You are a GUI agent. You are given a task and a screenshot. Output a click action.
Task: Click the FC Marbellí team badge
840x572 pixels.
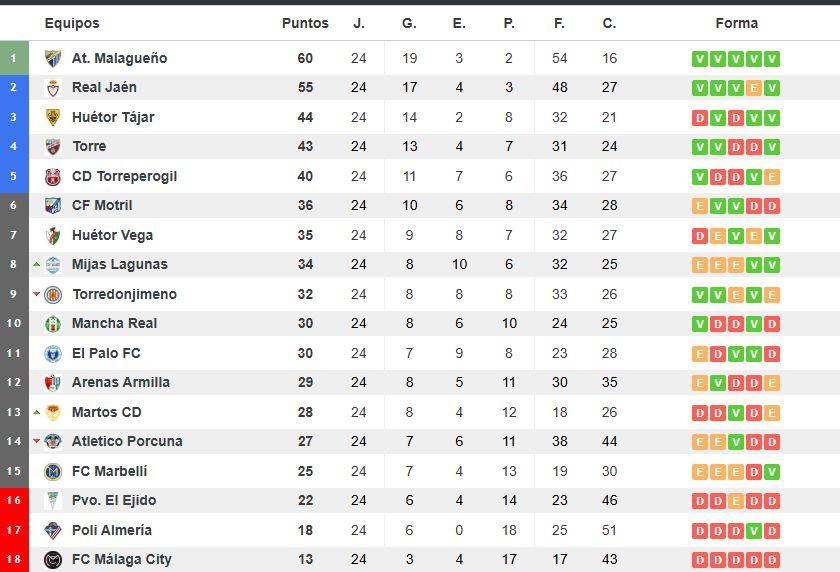52,471
